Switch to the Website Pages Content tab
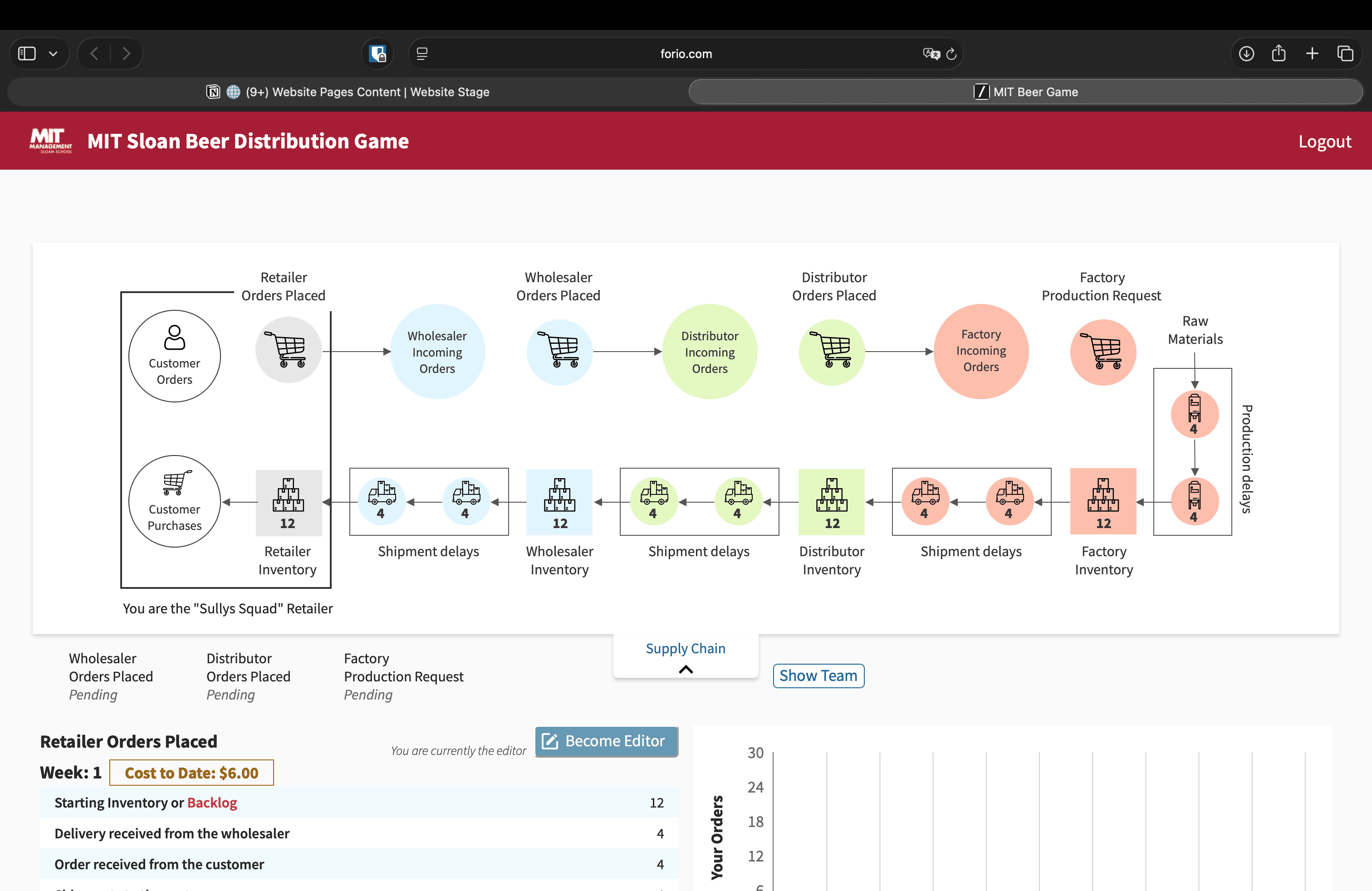The width and height of the screenshot is (1372, 891). [367, 92]
